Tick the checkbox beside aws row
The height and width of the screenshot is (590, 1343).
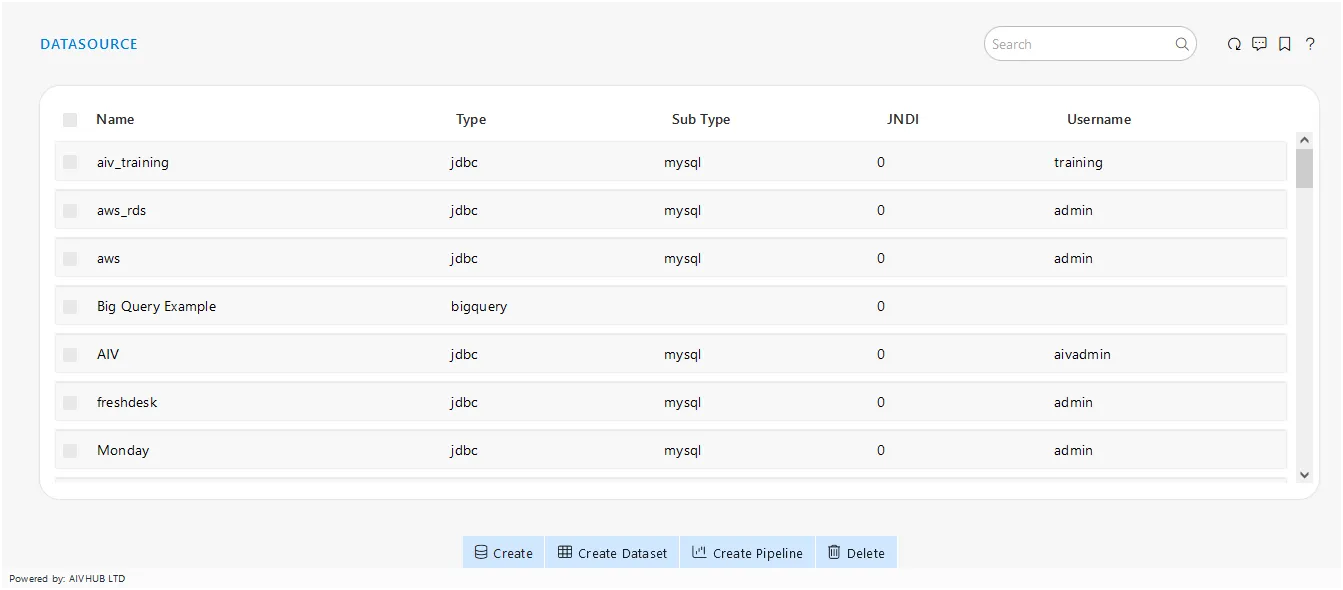pyautogui.click(x=70, y=259)
